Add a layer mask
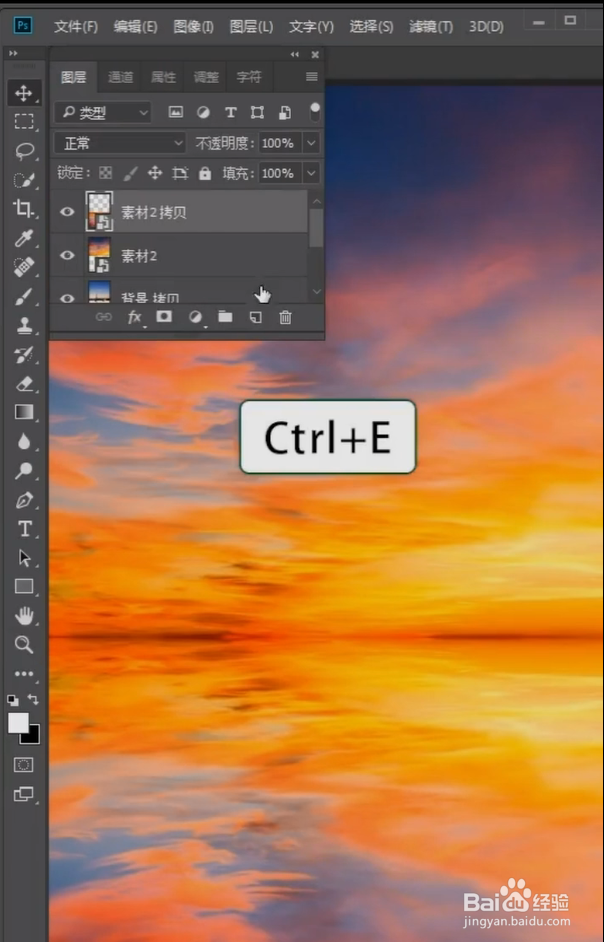This screenshot has width=604, height=942. (164, 317)
